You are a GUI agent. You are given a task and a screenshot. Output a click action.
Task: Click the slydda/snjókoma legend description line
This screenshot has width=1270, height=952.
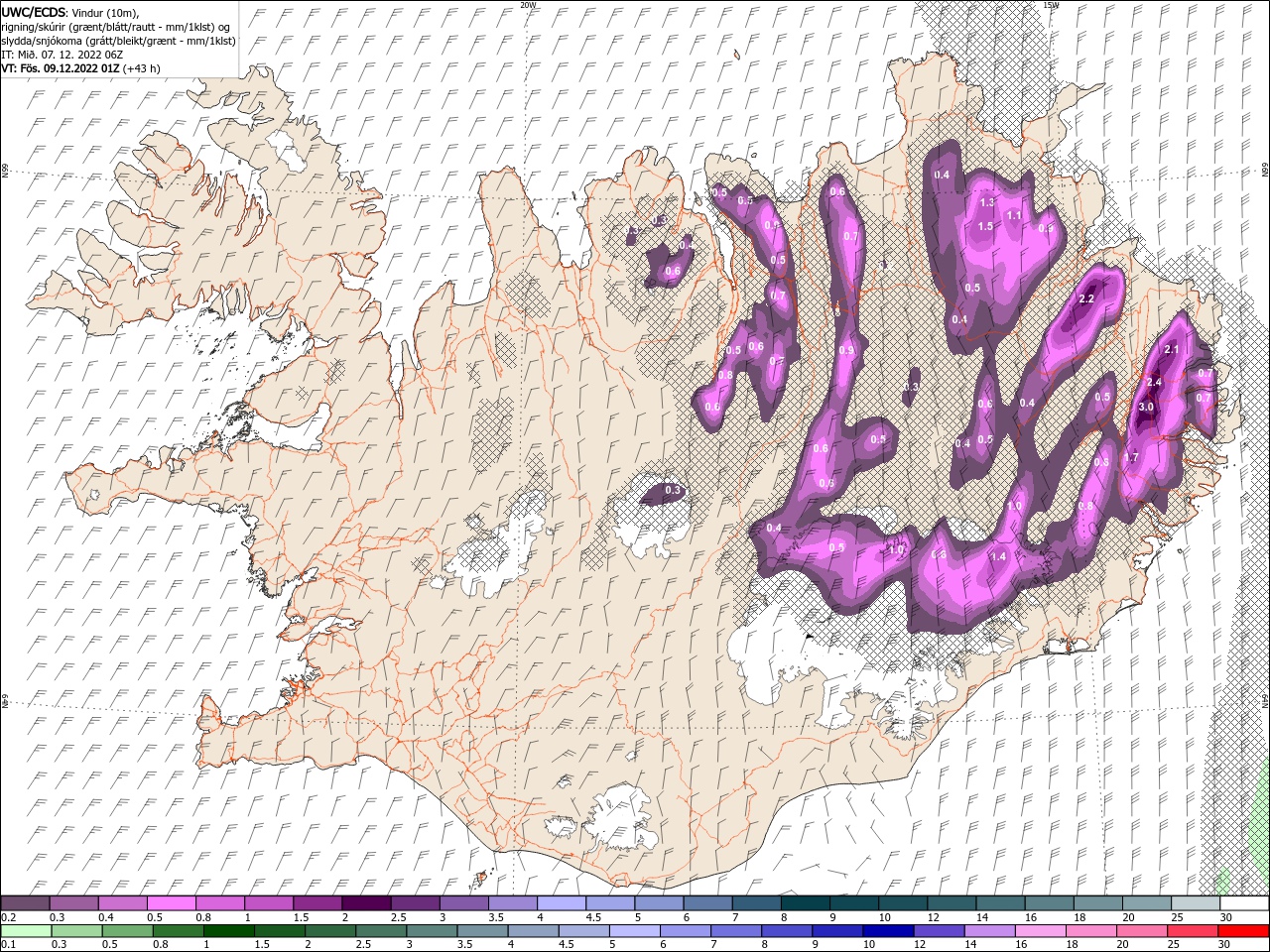119,41
